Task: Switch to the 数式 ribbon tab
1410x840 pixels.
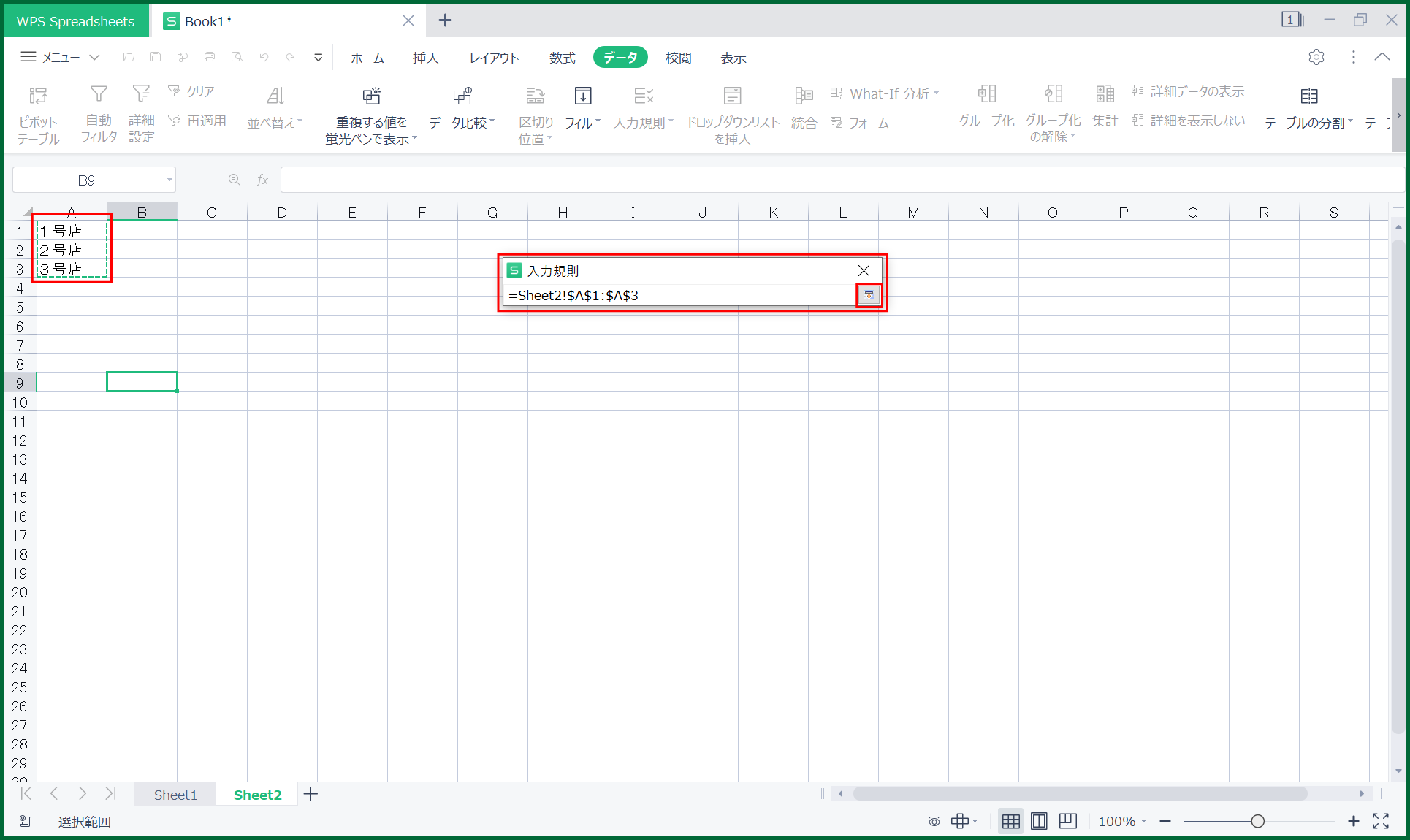Action: 563,58
